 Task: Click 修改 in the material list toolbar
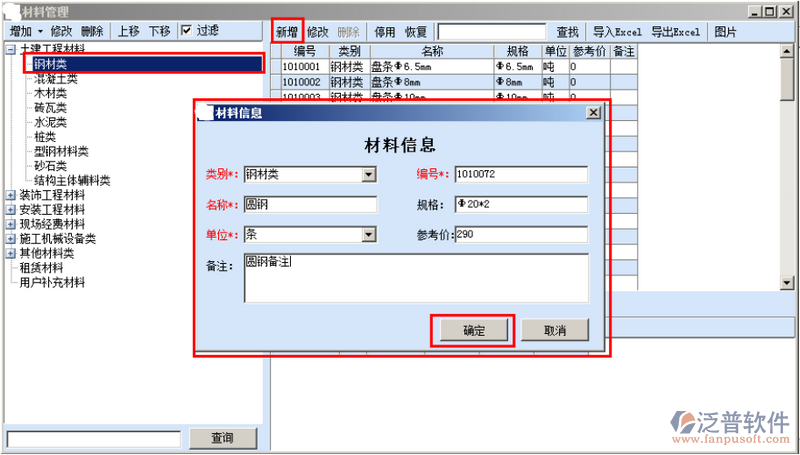click(317, 32)
